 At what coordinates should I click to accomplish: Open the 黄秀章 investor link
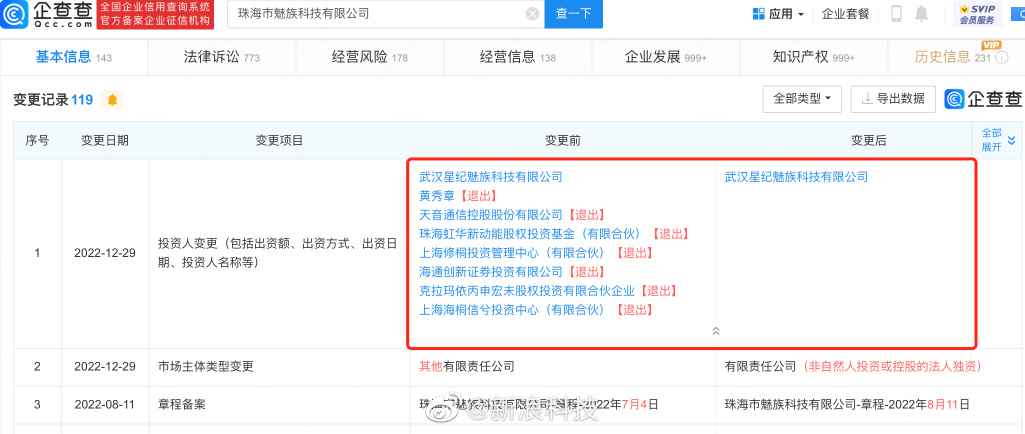click(x=437, y=195)
